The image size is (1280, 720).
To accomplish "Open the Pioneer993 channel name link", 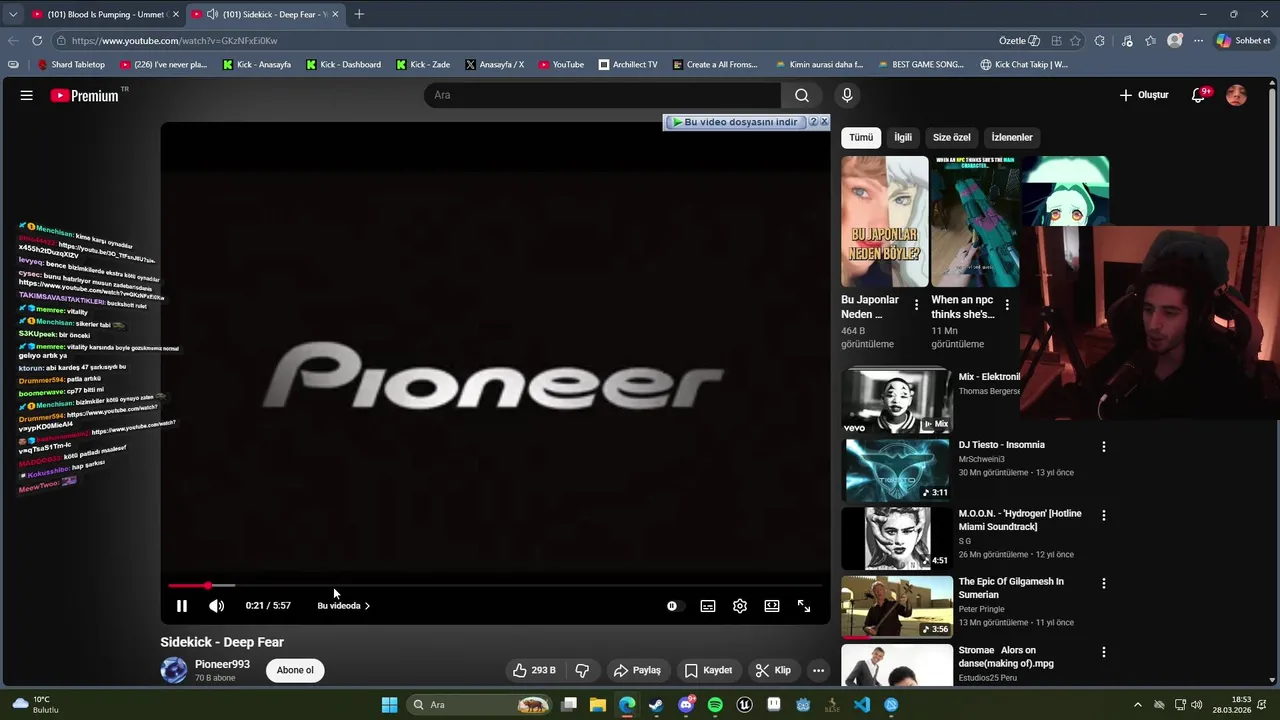I will [222, 664].
